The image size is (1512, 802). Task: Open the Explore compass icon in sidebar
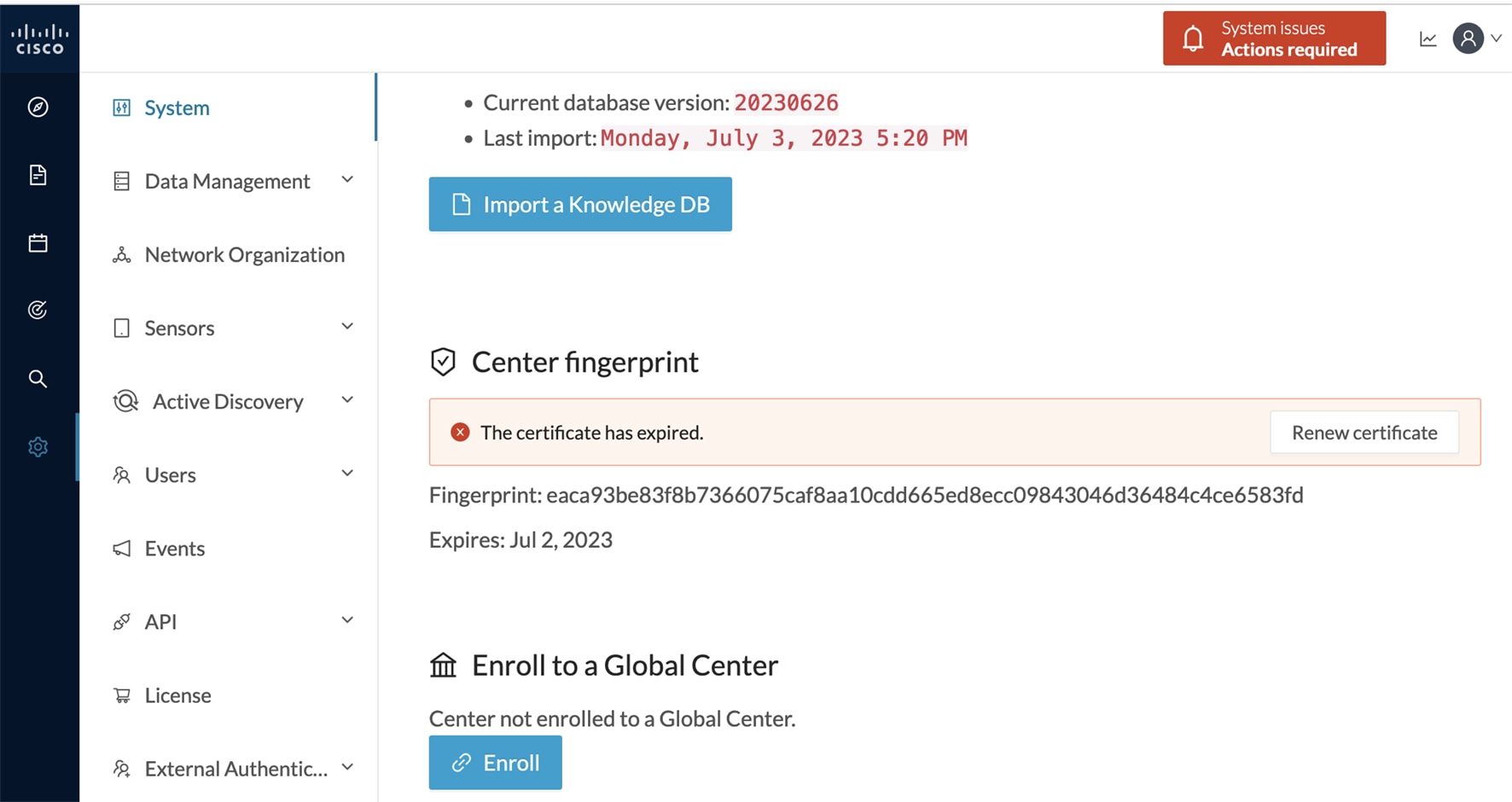[38, 107]
